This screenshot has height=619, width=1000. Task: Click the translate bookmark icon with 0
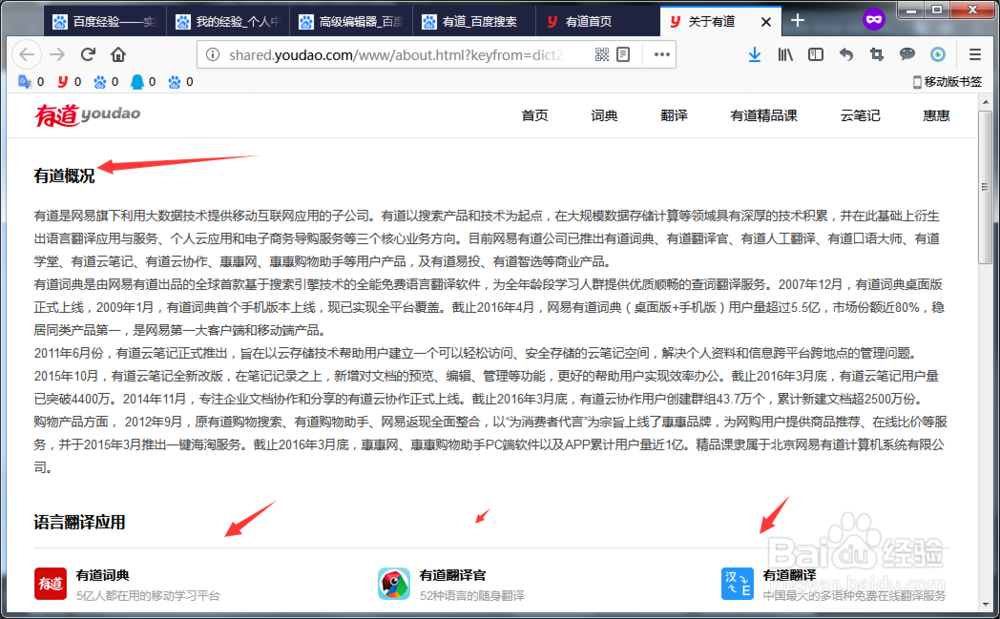(x=25, y=82)
